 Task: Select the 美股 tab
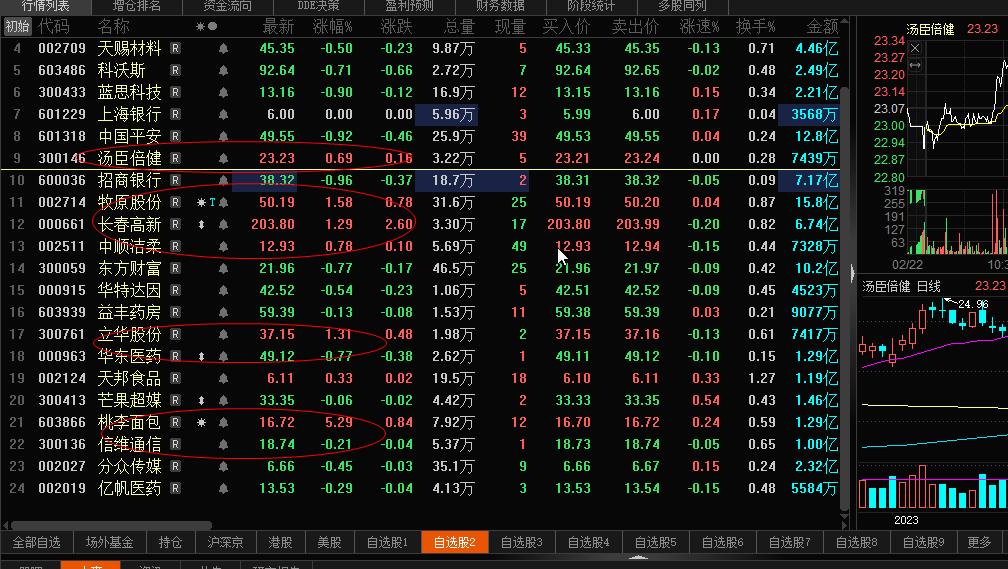329,542
